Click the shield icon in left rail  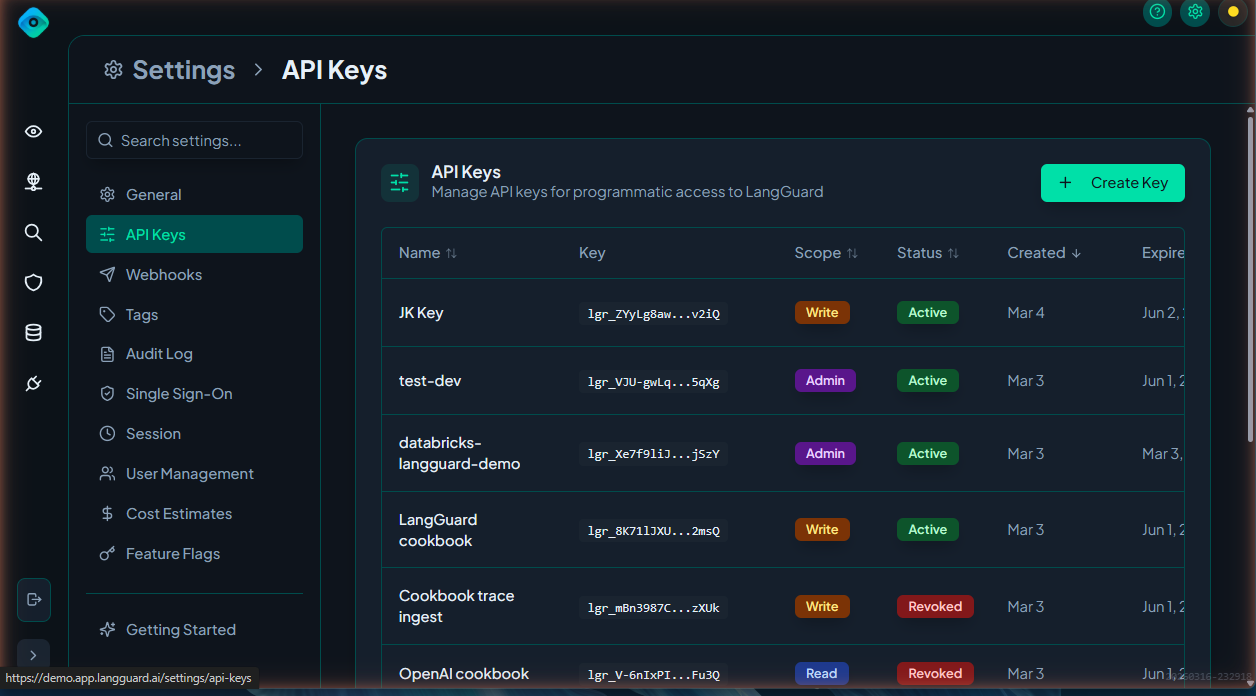coord(33,283)
